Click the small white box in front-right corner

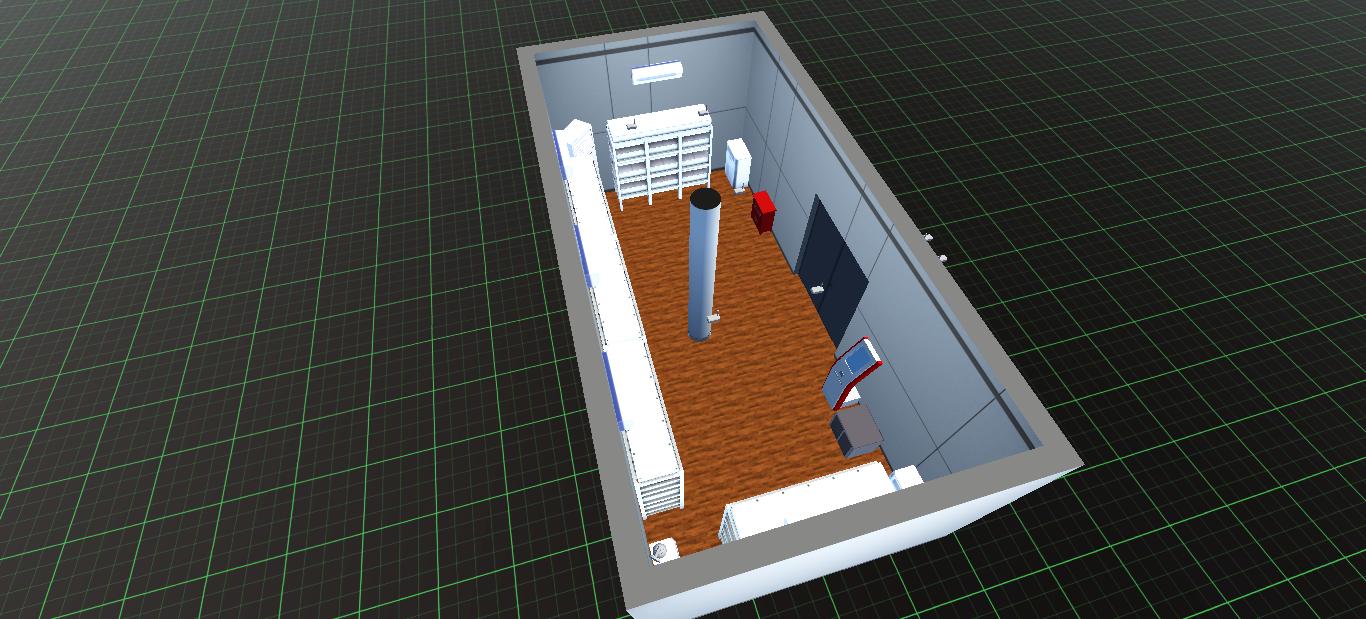907,477
